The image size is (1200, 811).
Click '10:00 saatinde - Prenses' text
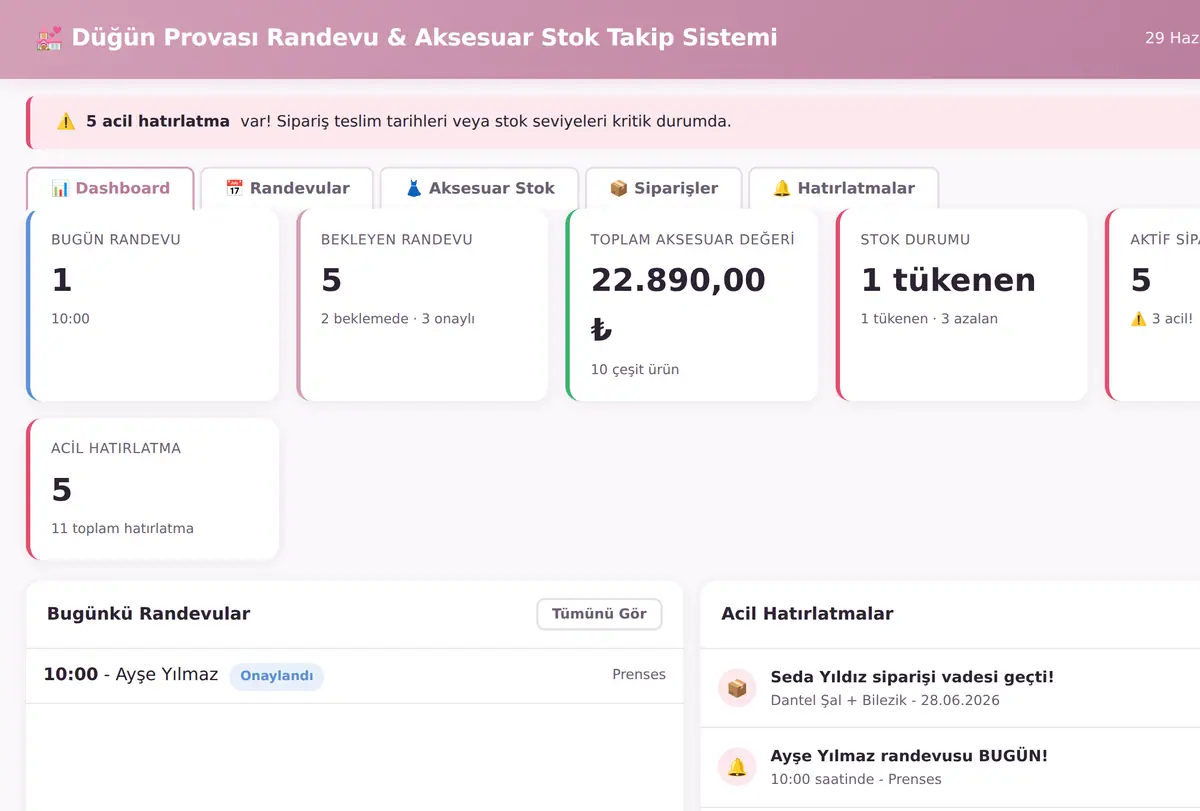856,779
